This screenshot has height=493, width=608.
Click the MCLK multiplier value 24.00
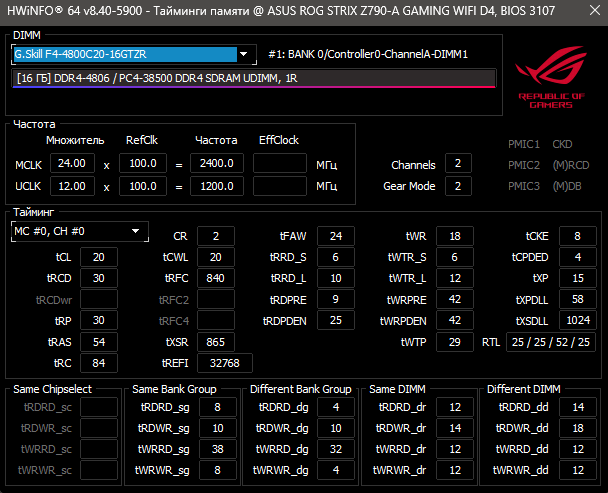[x=73, y=163]
